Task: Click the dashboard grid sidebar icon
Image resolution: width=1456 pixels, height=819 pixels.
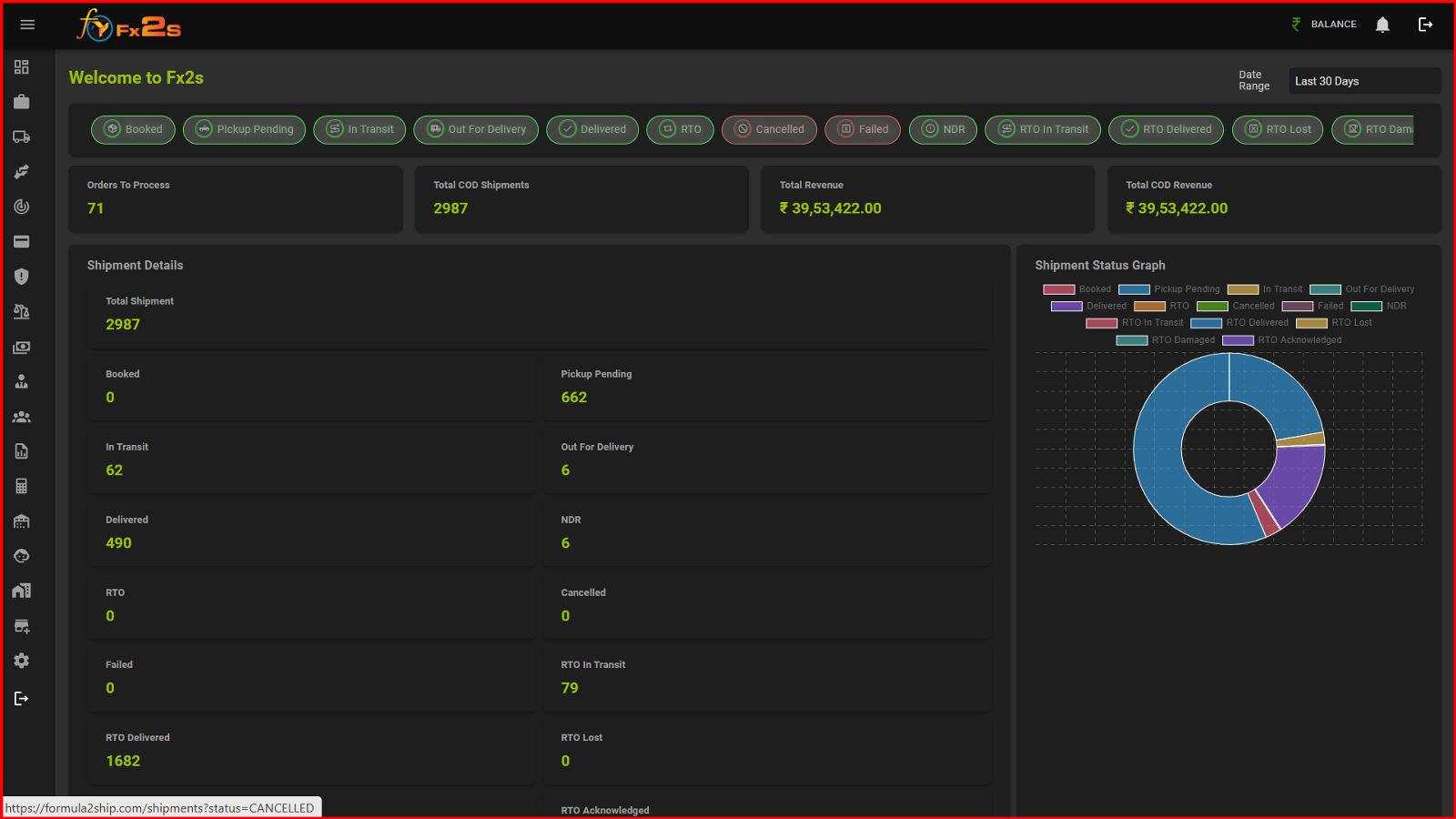Action: coord(22,67)
